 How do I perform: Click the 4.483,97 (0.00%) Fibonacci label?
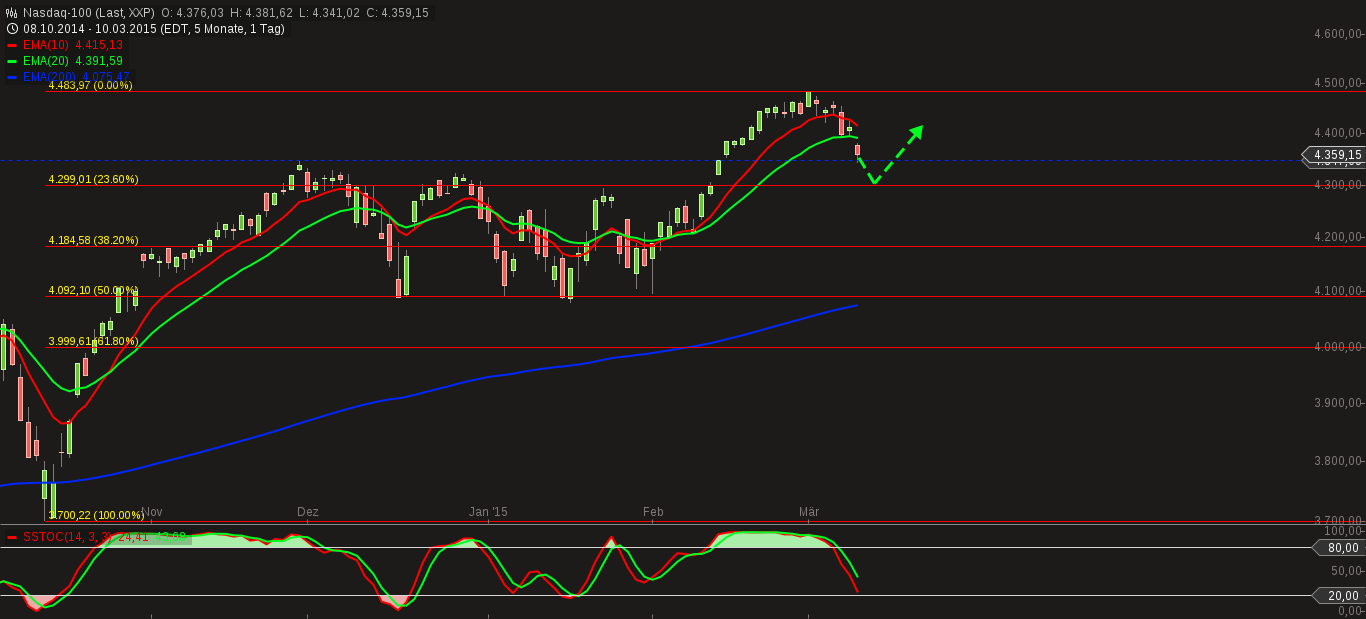[x=90, y=86]
